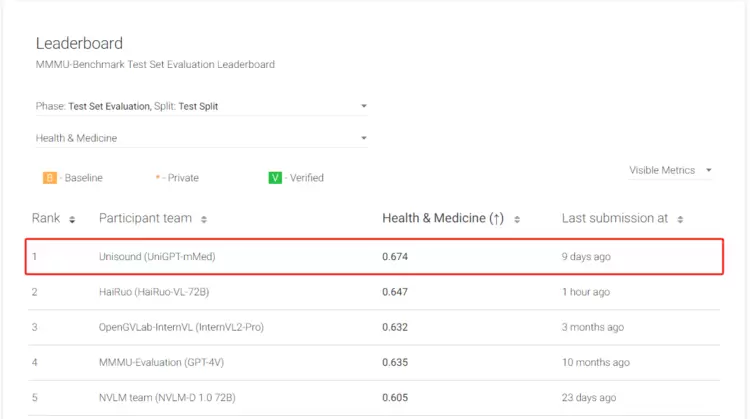Click the Leaderboard heading
Image resolution: width=750 pixels, height=419 pixels.
[x=79, y=43]
